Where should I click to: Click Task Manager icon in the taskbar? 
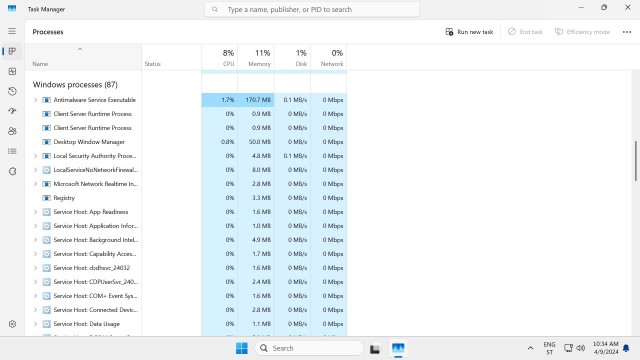click(x=398, y=348)
